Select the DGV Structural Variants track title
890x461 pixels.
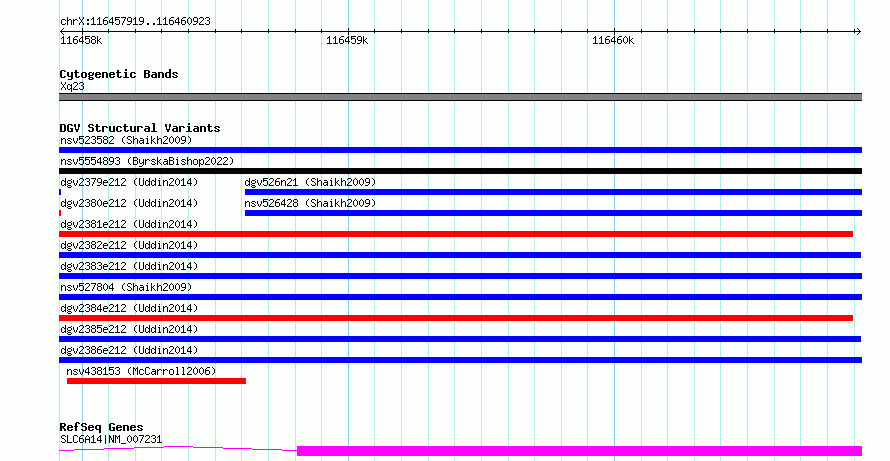click(140, 128)
